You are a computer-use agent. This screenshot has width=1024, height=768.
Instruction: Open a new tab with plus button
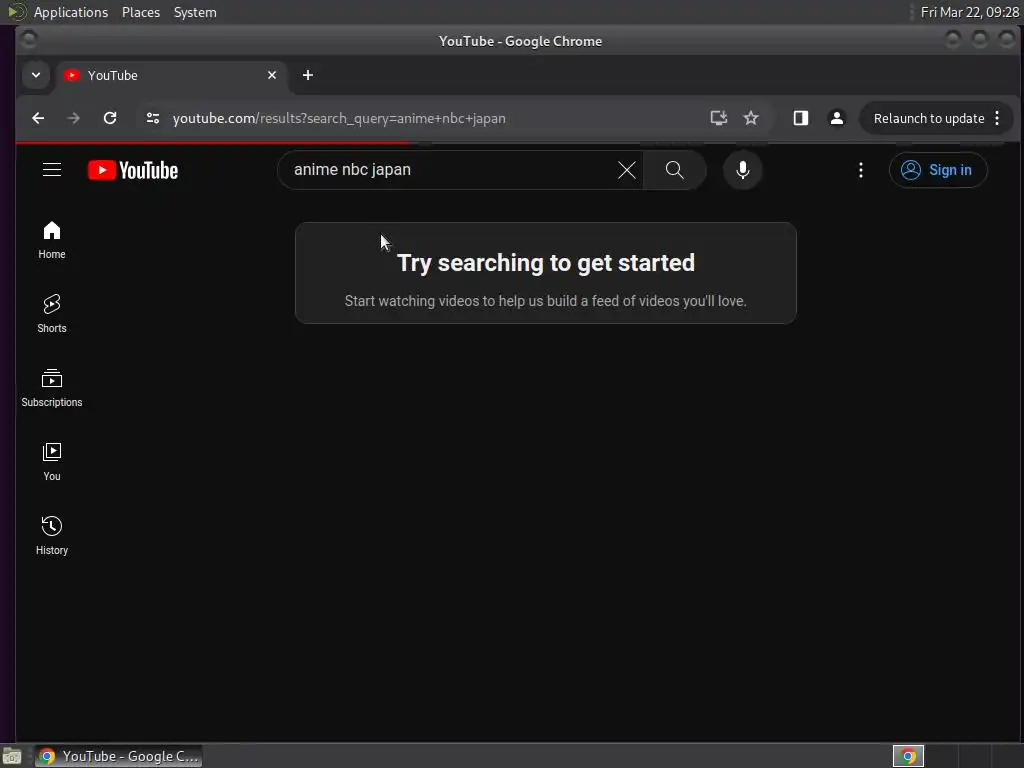pos(308,75)
